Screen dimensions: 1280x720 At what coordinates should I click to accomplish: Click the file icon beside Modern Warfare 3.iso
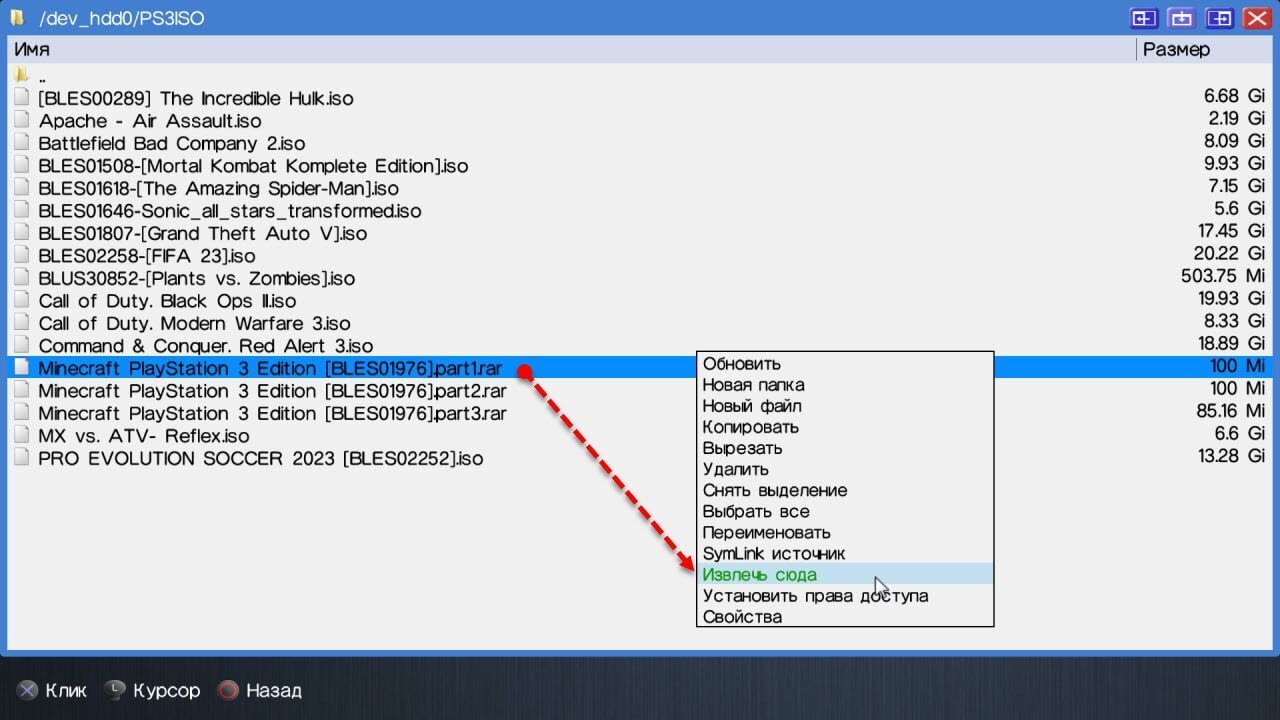22,323
